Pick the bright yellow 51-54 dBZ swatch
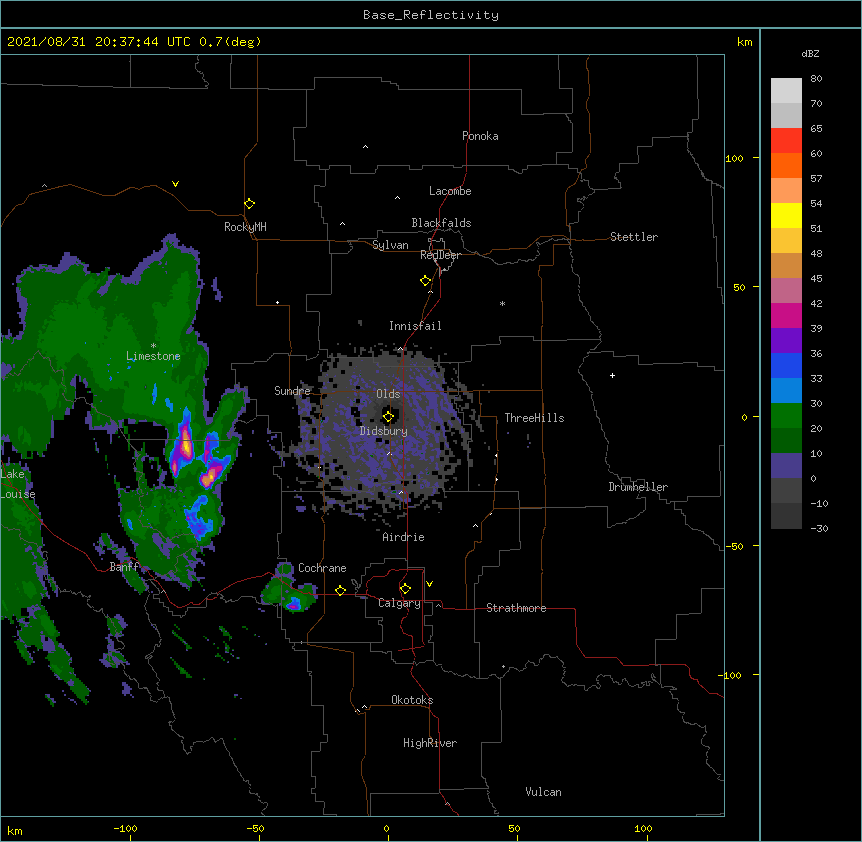 [786, 215]
